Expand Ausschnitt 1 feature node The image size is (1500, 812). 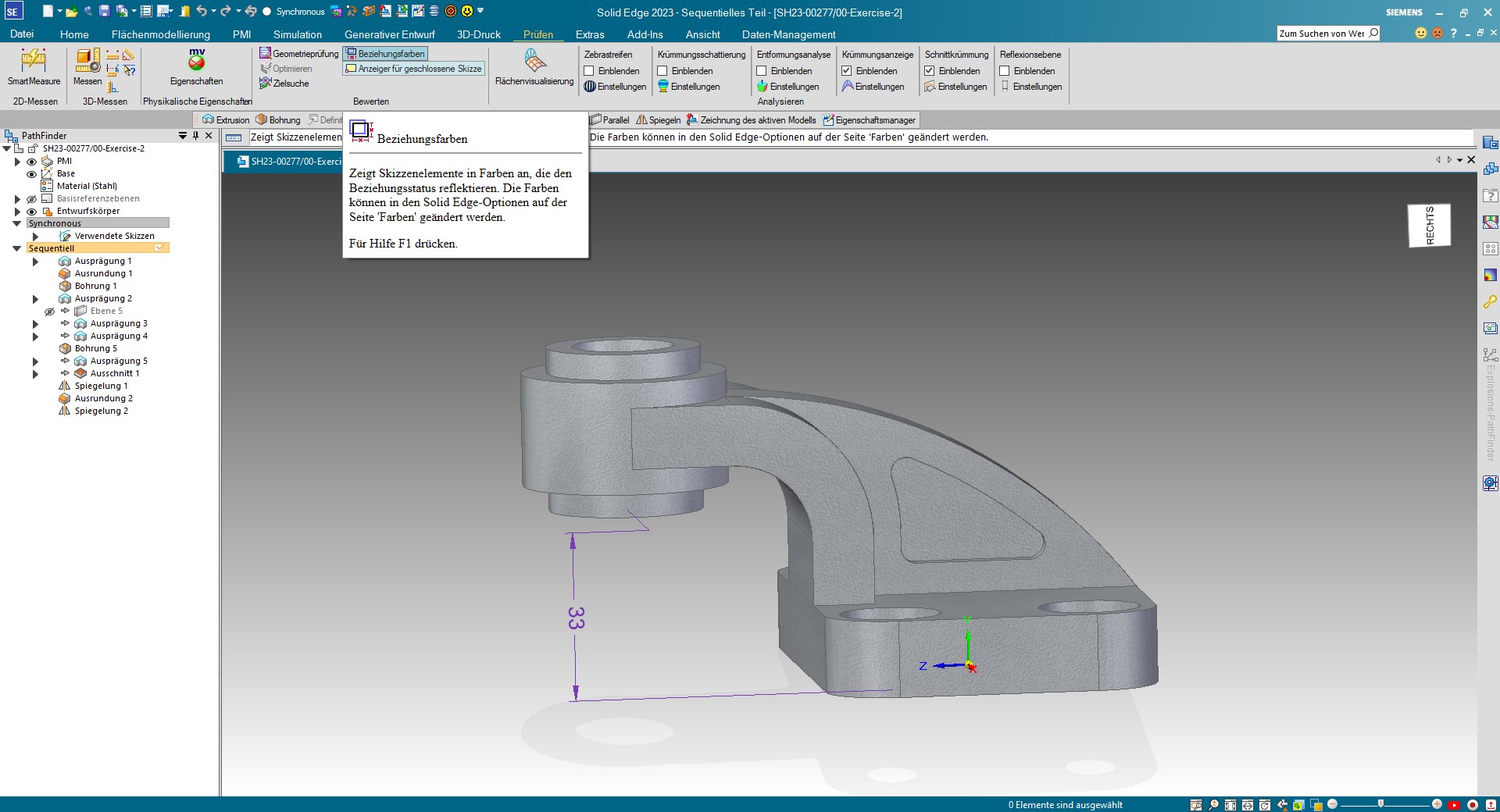(x=35, y=374)
